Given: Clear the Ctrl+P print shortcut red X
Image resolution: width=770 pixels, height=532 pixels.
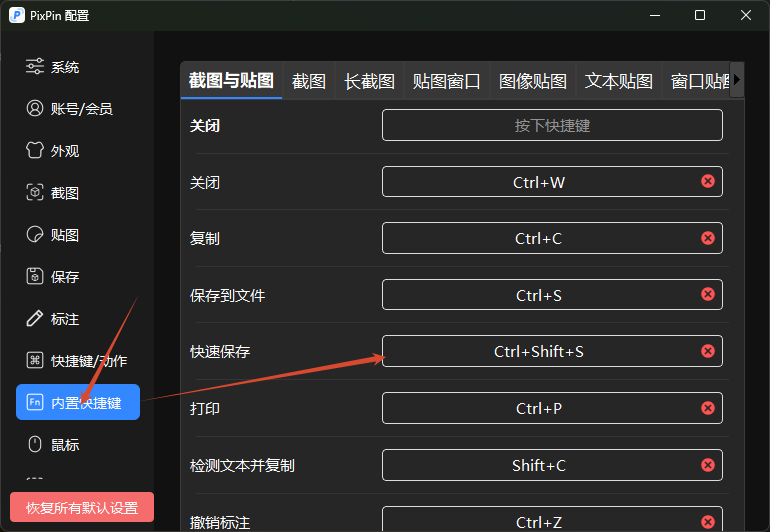Looking at the screenshot, I should click(x=708, y=408).
